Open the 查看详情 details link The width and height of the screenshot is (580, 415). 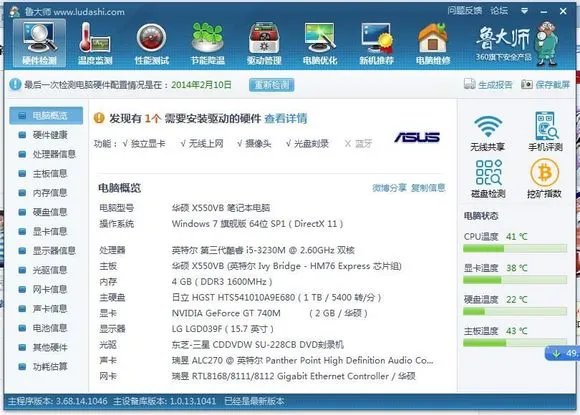click(x=286, y=118)
